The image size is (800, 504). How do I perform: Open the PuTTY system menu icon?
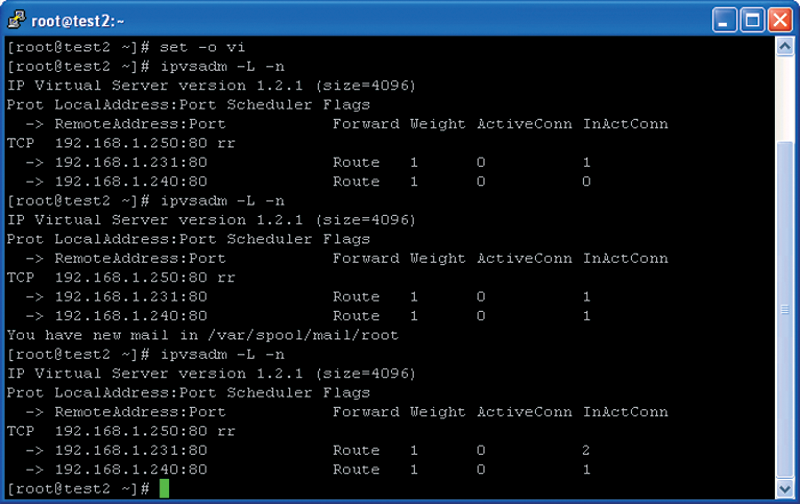click(16, 20)
